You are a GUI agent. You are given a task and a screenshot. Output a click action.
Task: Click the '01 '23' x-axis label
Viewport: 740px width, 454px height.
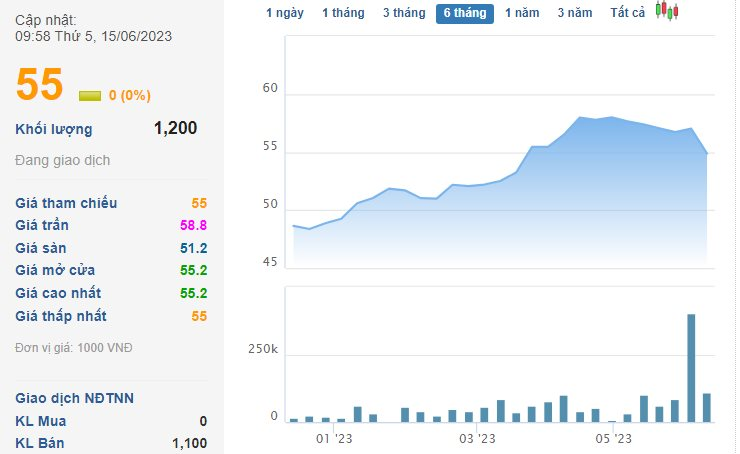click(334, 439)
